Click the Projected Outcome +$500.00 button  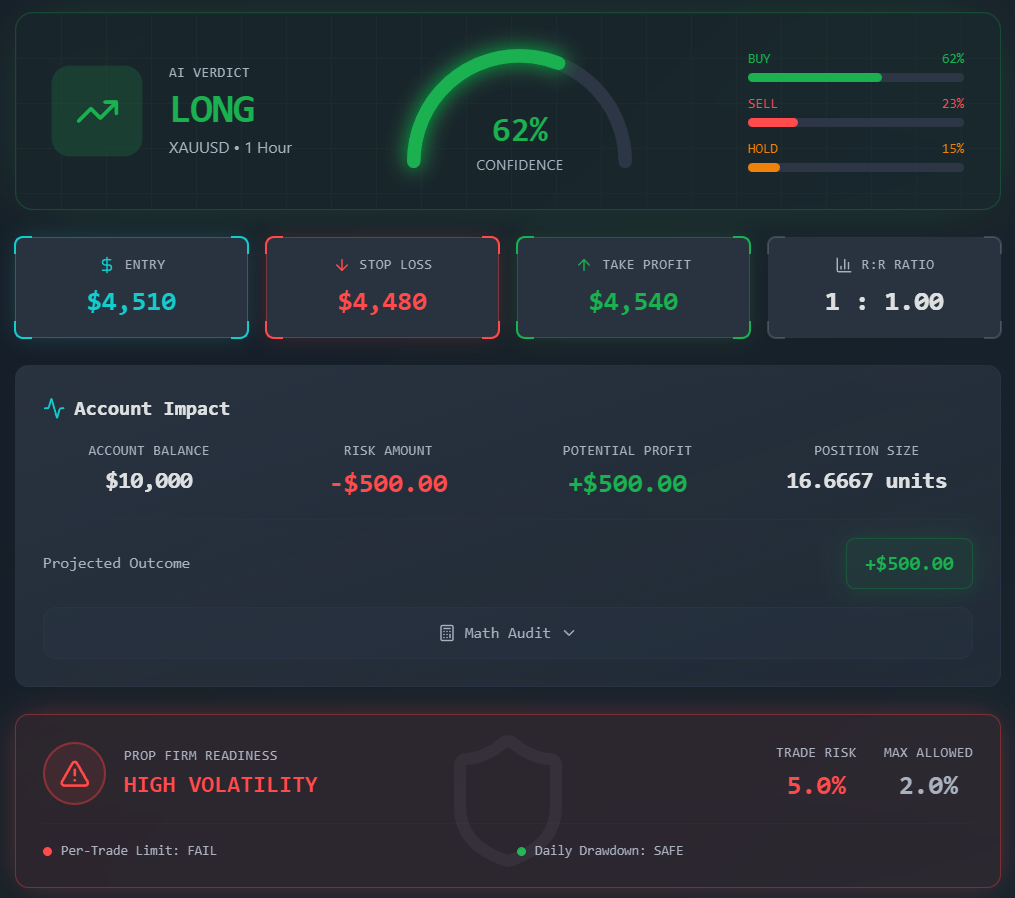pyautogui.click(x=908, y=563)
